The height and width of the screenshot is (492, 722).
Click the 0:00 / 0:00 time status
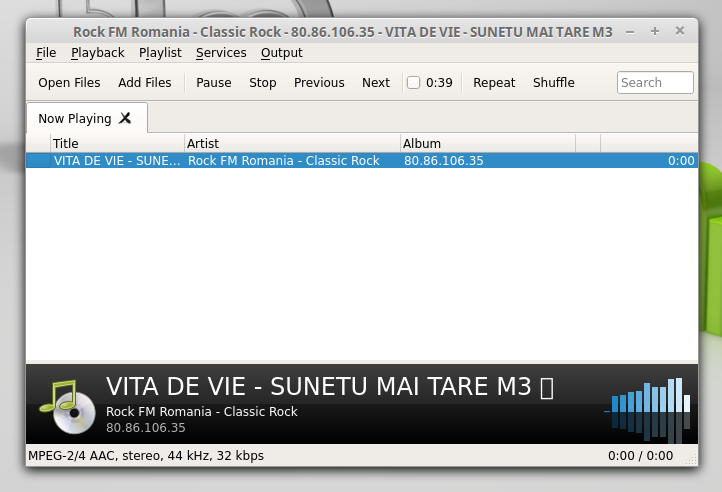pos(640,456)
